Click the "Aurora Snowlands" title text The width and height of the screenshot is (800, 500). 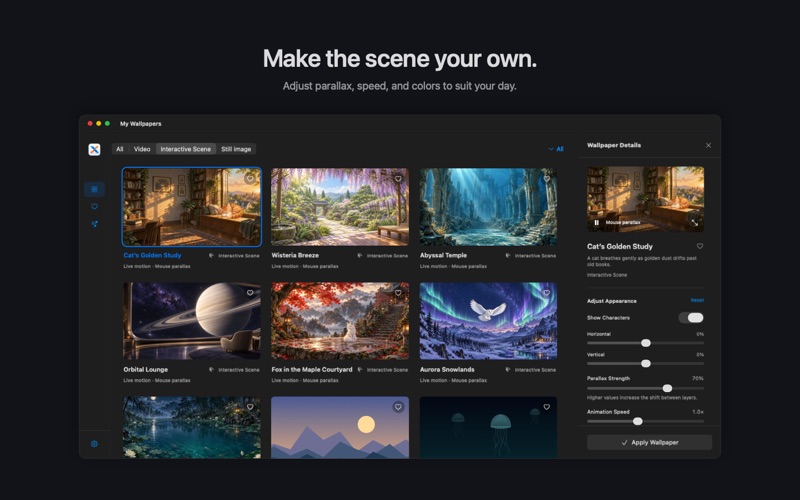[x=447, y=369]
